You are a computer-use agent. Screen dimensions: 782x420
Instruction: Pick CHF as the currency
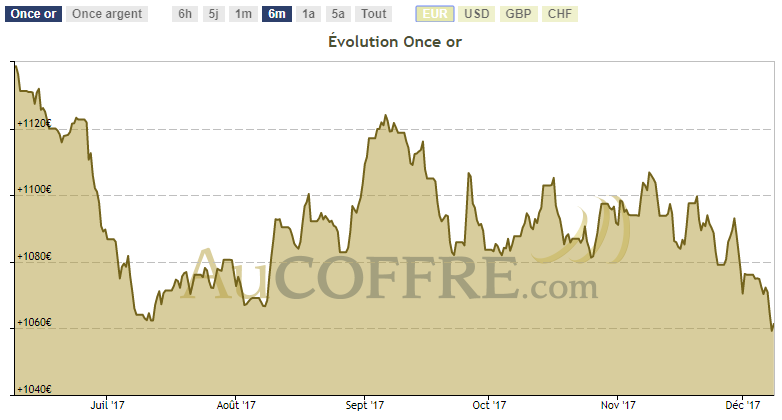pyautogui.click(x=559, y=14)
